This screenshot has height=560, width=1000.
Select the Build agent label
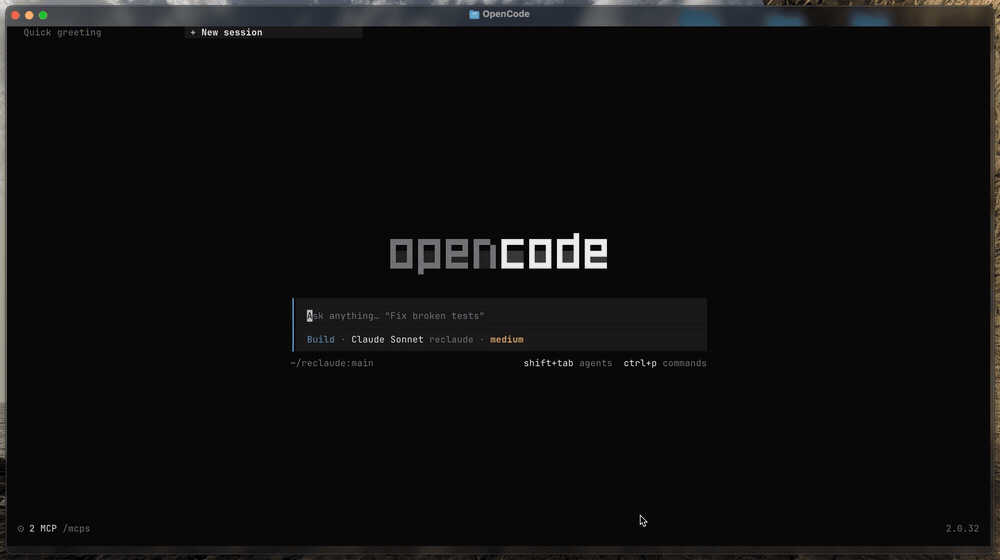click(x=320, y=339)
